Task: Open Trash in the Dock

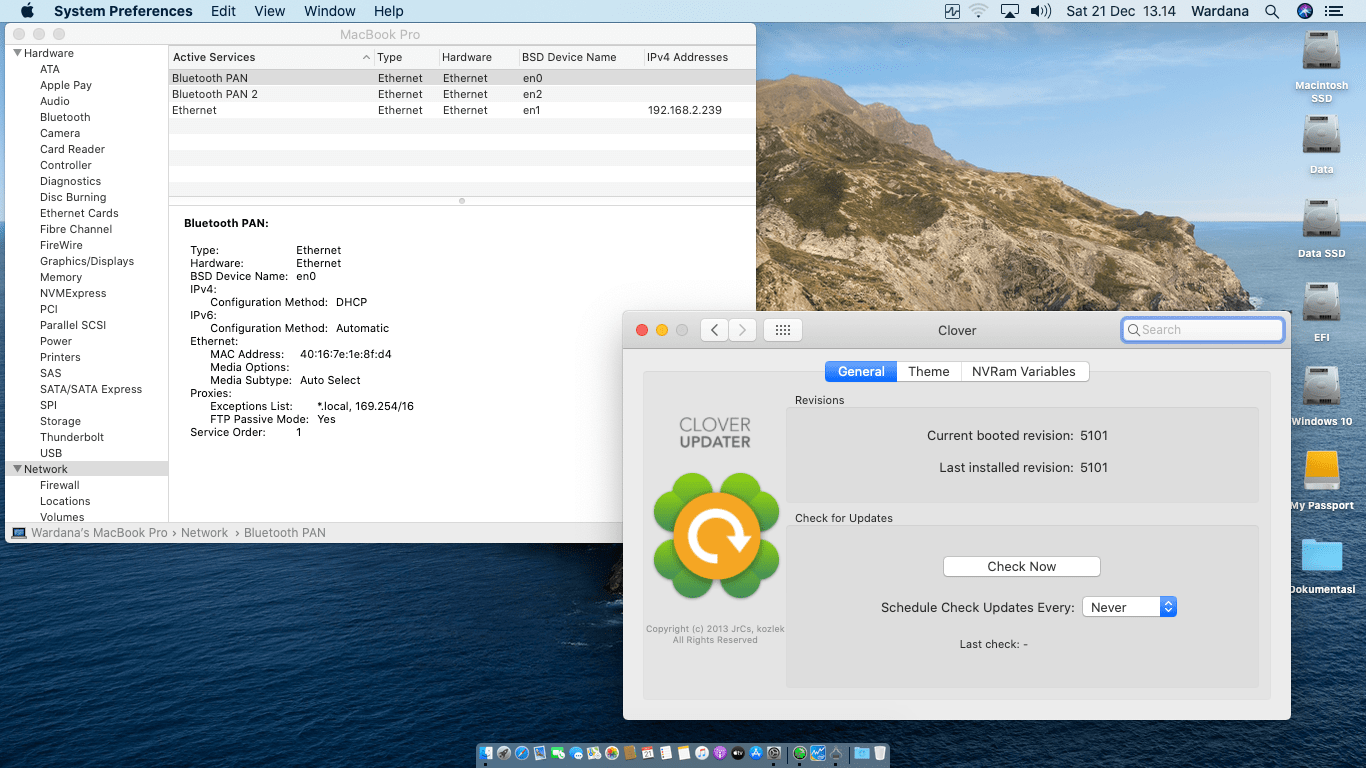Action: (x=880, y=753)
